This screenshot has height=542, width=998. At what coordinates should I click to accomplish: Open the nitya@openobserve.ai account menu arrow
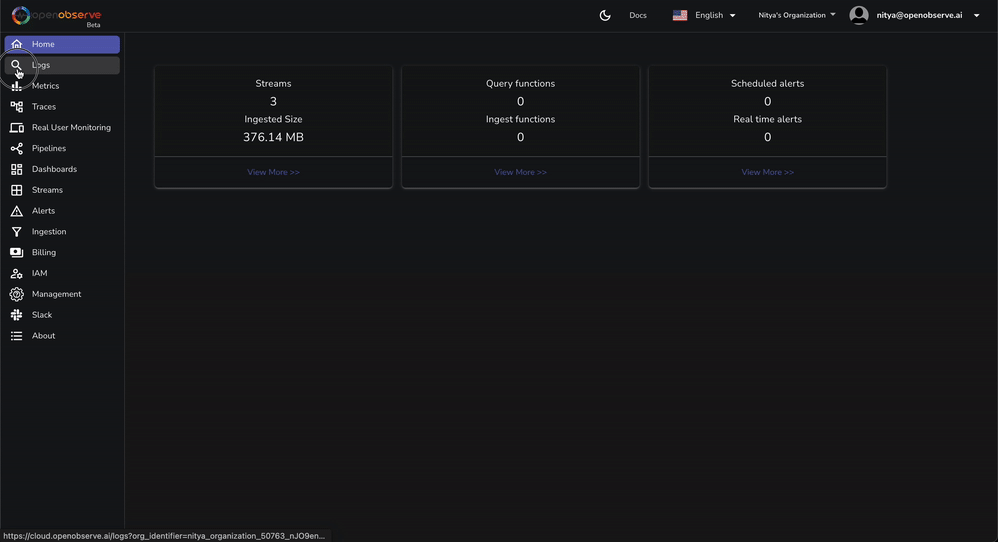[976, 15]
